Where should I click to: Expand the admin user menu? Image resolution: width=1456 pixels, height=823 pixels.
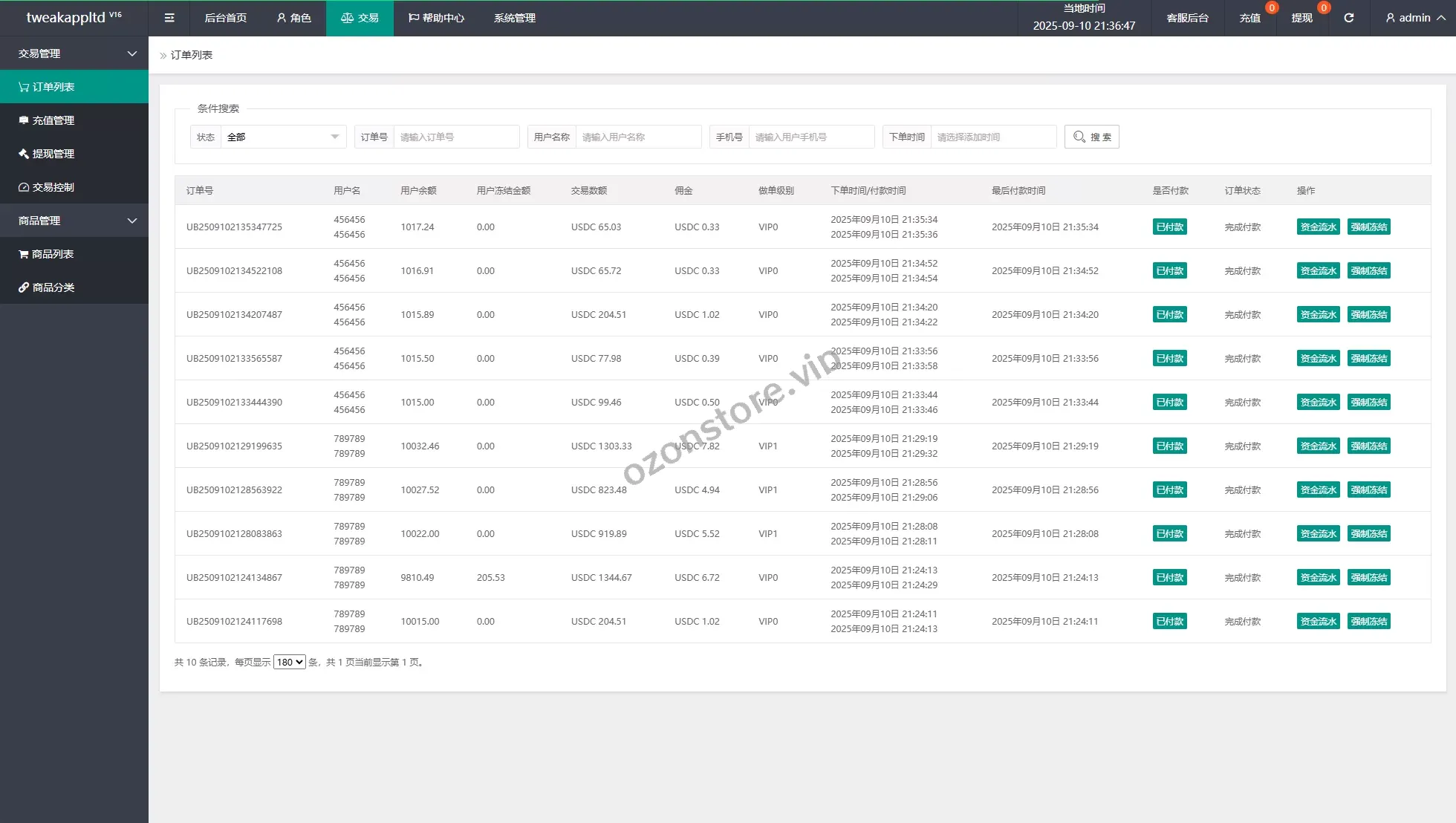[x=1414, y=18]
